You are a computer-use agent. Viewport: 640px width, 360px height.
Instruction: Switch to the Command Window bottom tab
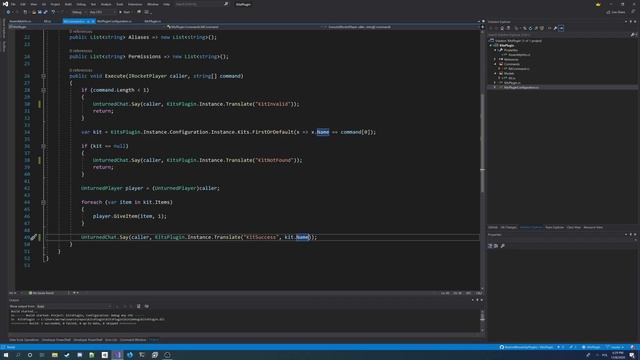pos(133,340)
